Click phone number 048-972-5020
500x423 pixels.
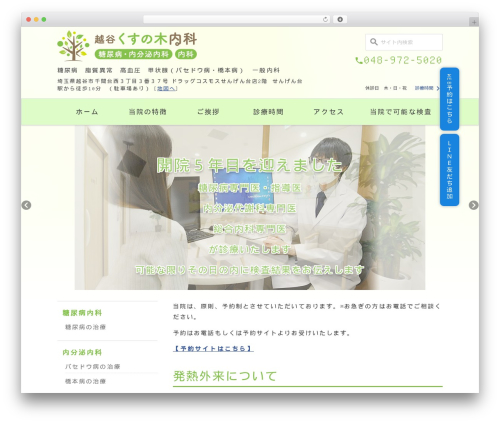coord(402,60)
